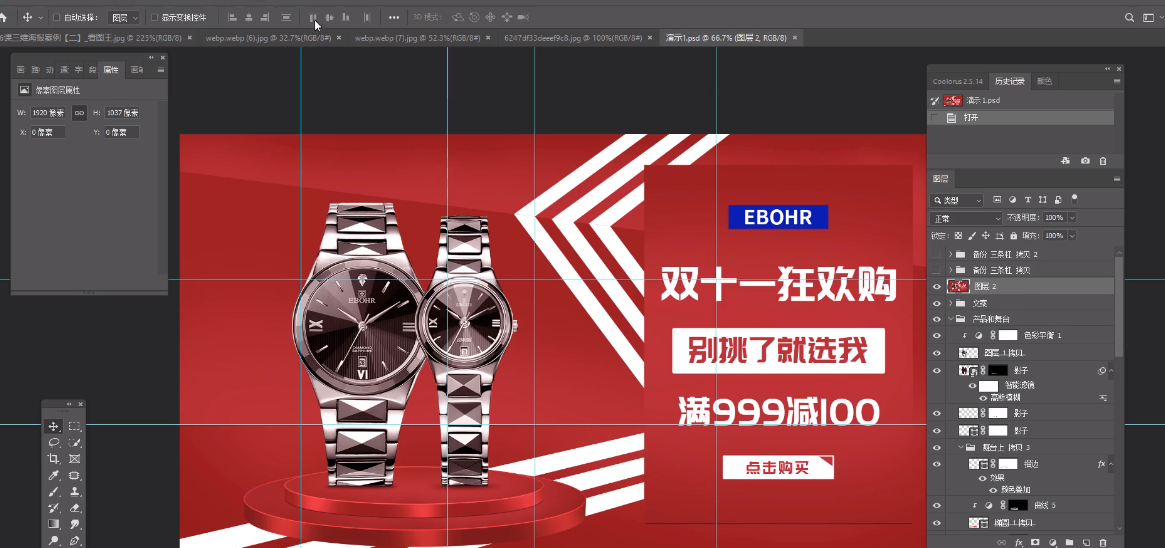Collapse the 舞台上 拷贝 3 group
This screenshot has height=548, width=1165.
[x=960, y=447]
